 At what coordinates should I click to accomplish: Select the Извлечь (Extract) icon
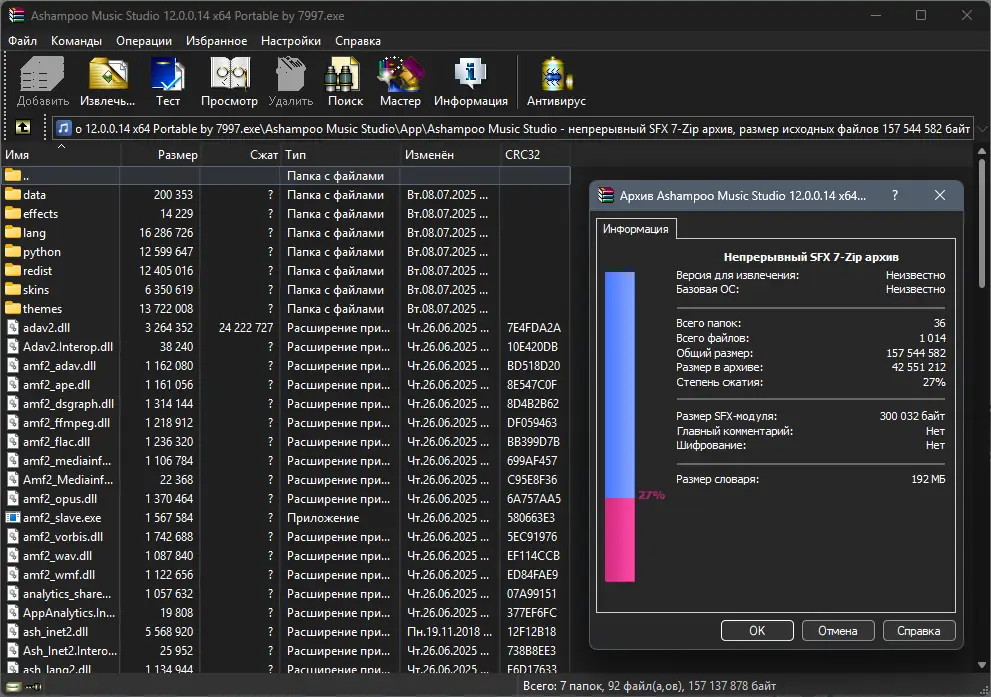107,80
